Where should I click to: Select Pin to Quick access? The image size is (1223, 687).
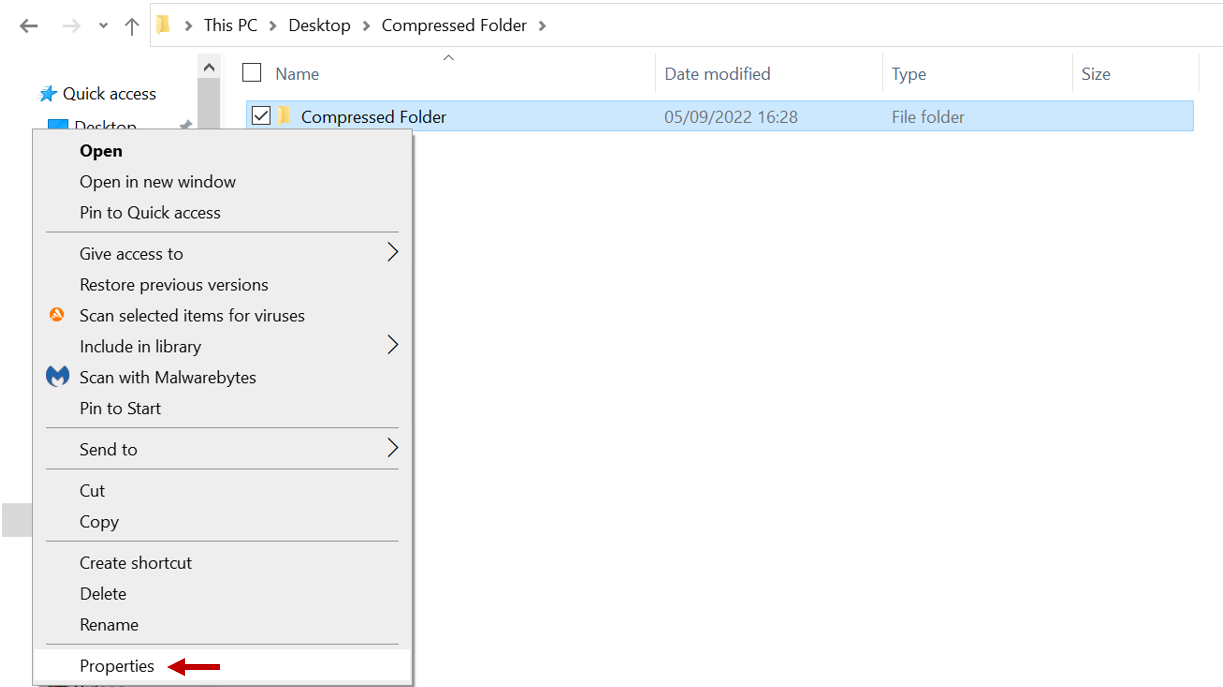pyautogui.click(x=222, y=213)
